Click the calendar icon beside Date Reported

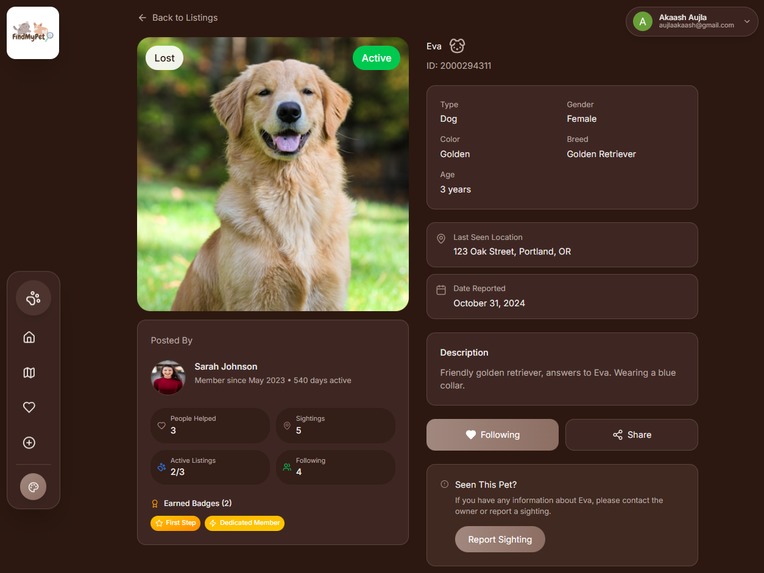(x=441, y=290)
